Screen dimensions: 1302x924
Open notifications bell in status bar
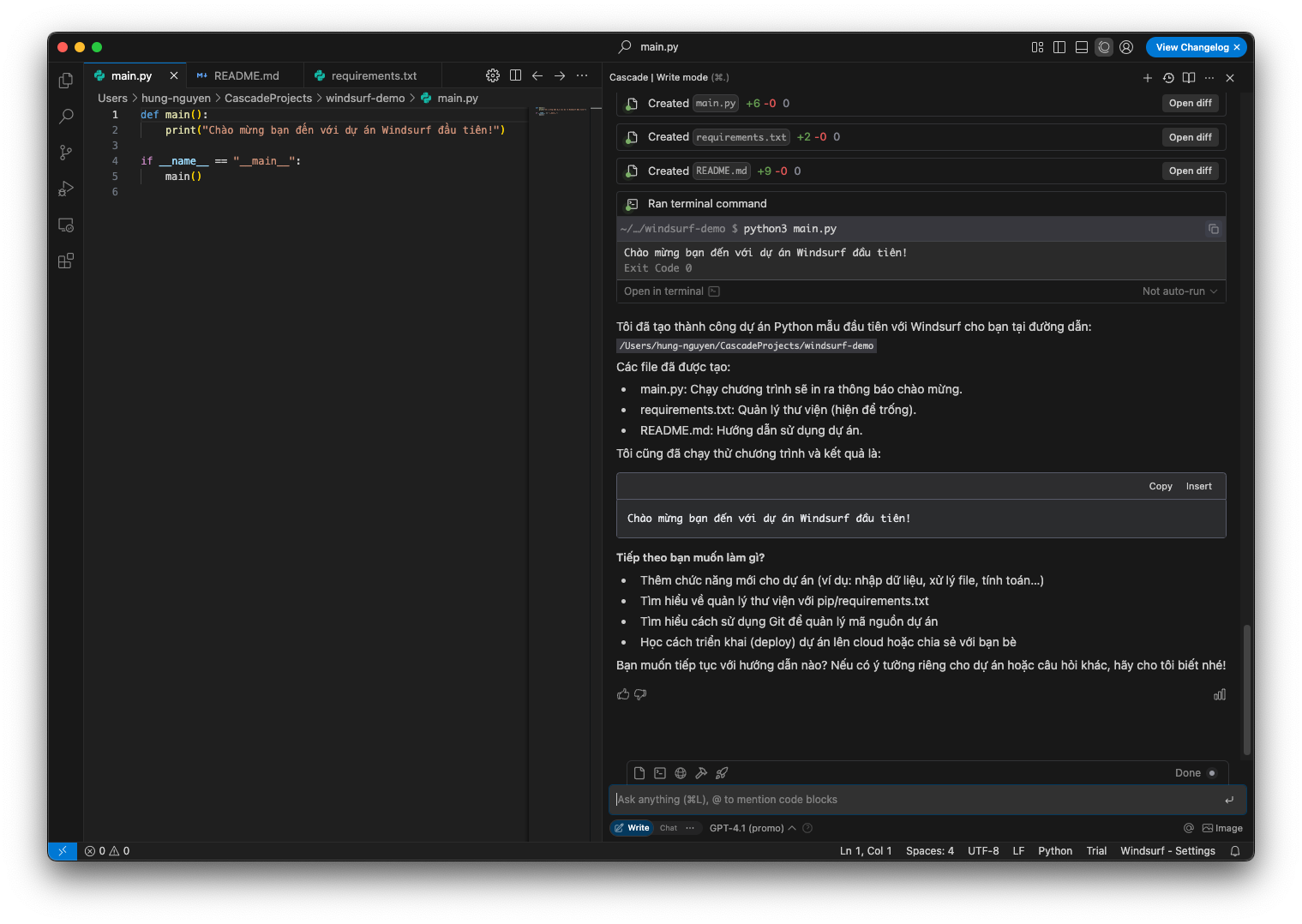coord(1235,851)
